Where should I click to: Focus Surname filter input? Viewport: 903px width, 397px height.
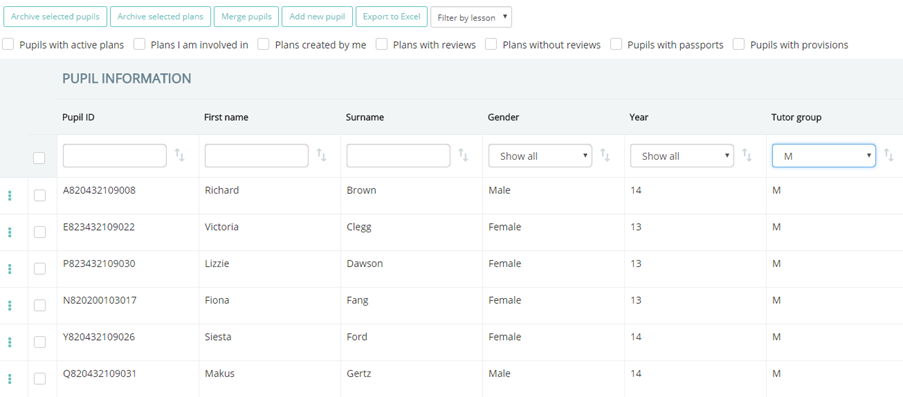[399, 156]
